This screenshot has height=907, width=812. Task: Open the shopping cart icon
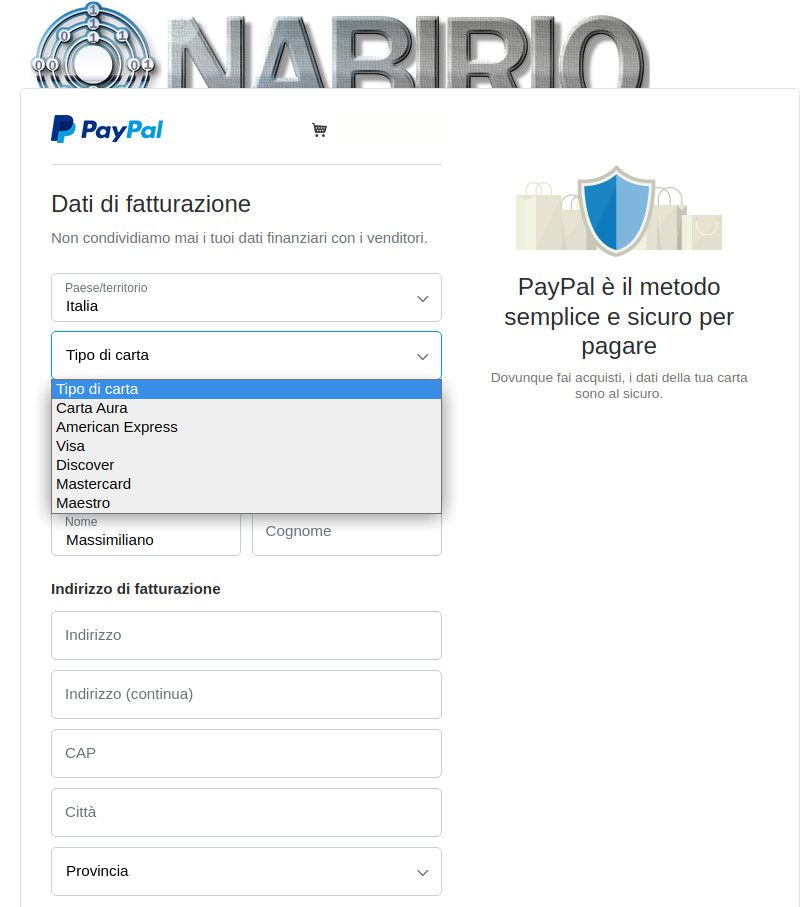point(319,130)
